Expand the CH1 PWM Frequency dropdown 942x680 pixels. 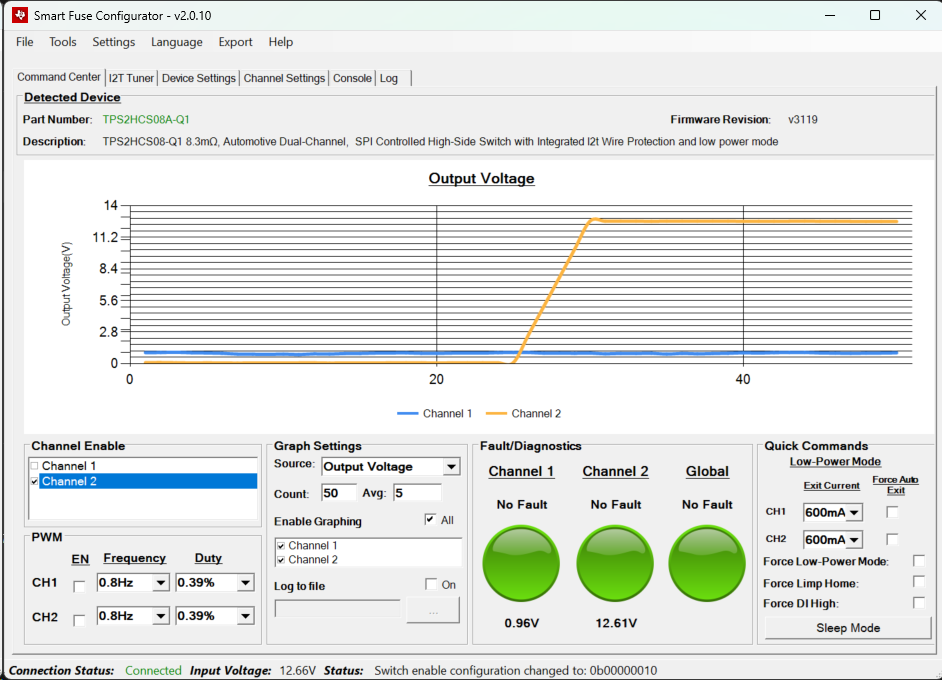(x=160, y=583)
